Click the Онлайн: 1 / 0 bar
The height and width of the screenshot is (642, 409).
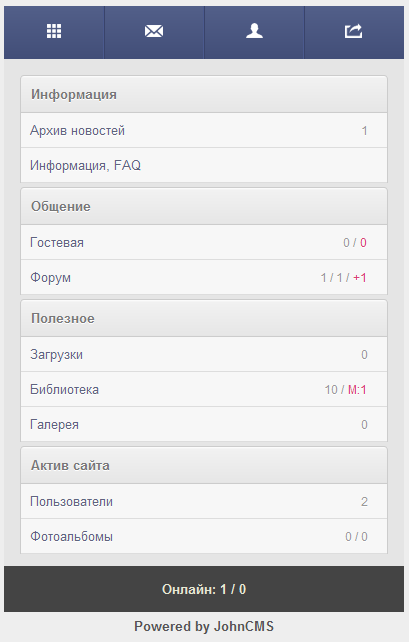204,589
